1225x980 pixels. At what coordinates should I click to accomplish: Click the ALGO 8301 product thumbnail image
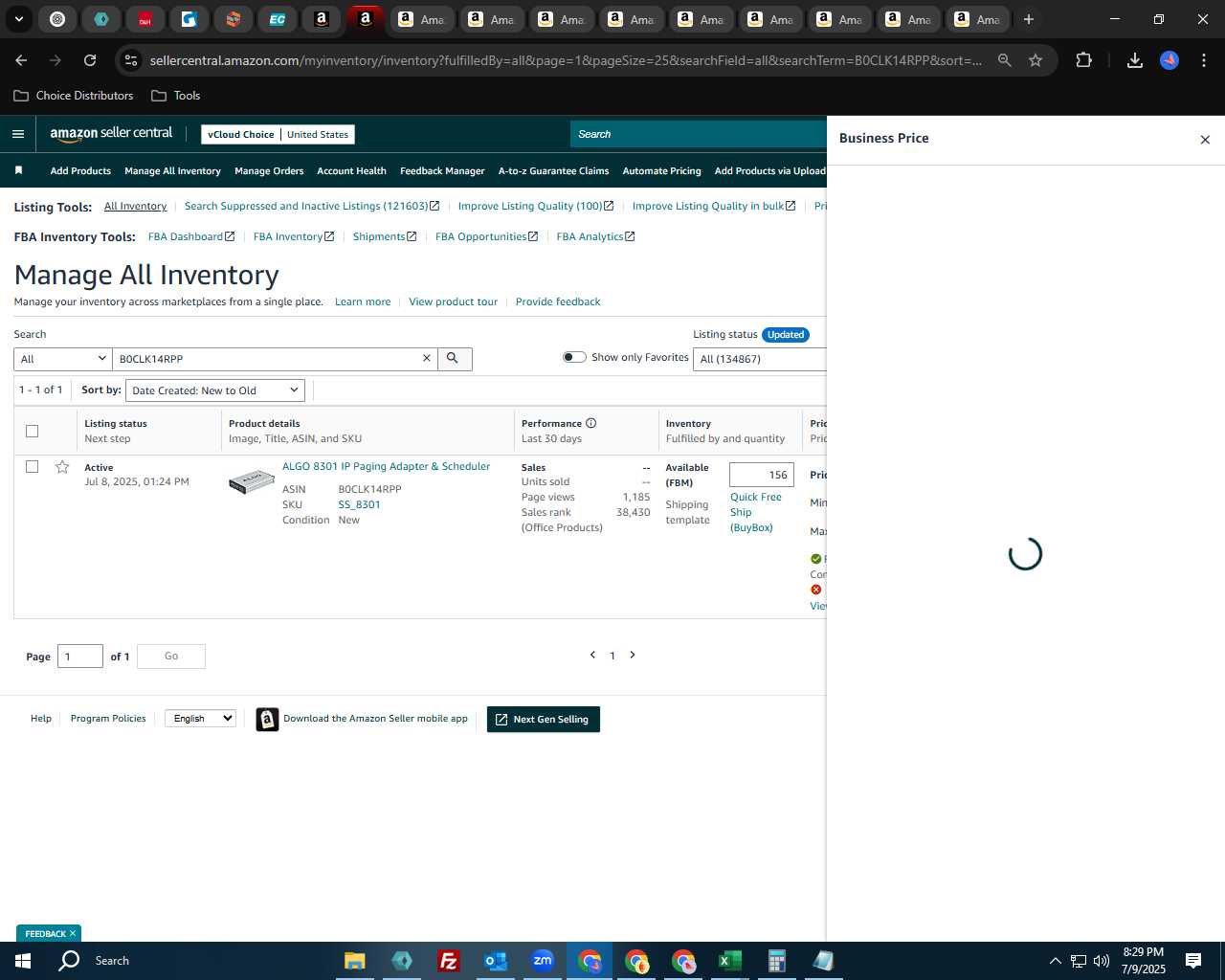[252, 481]
